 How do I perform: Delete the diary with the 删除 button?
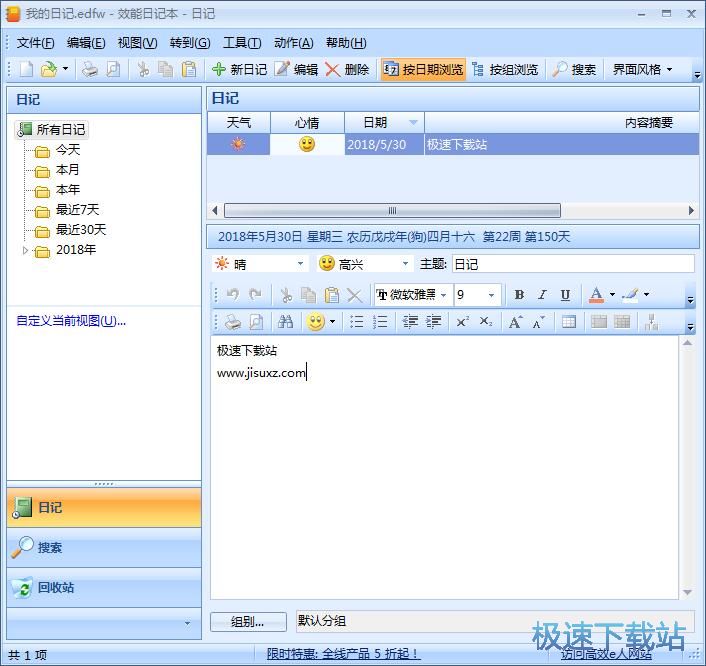coord(347,69)
